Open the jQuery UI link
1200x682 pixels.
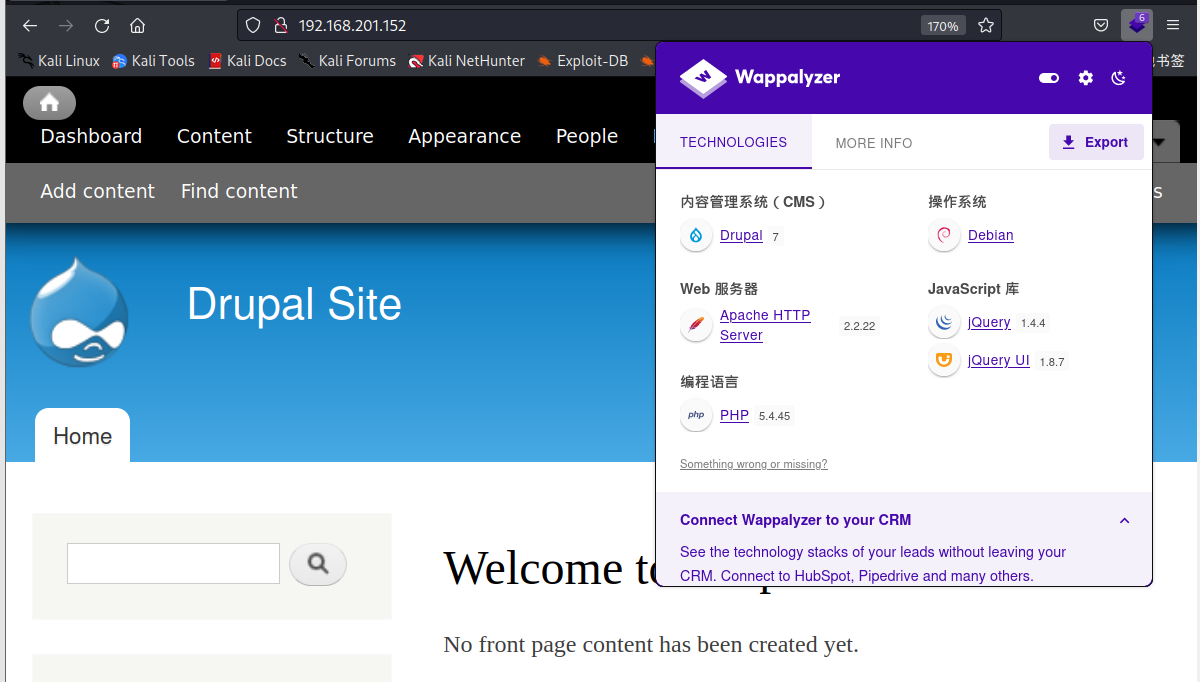coord(999,360)
